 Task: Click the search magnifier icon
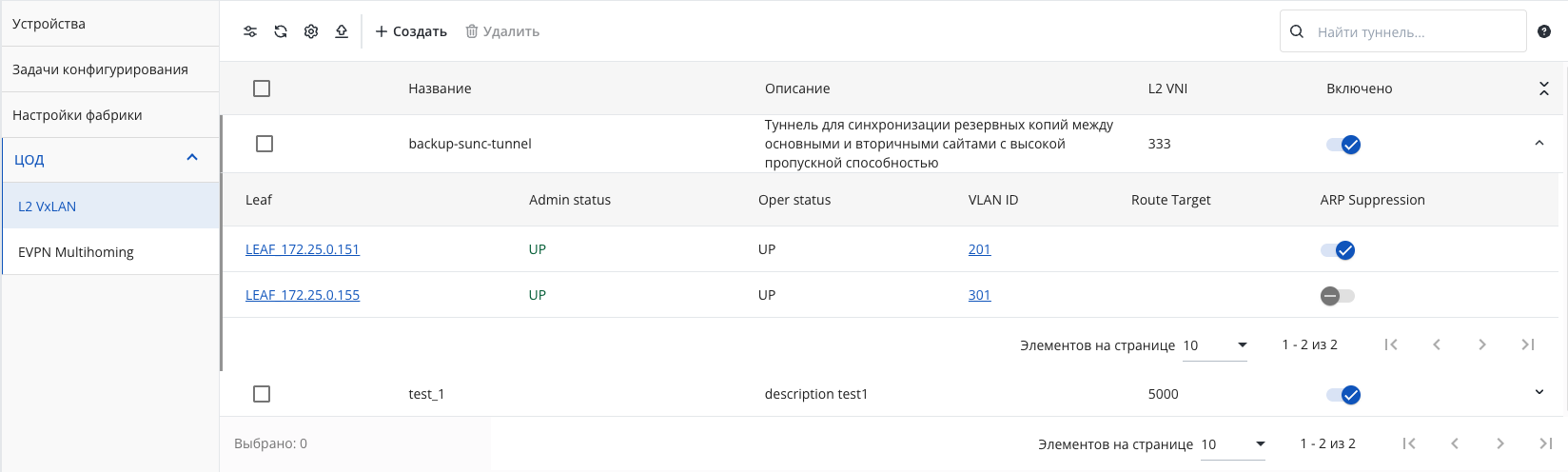[1297, 31]
